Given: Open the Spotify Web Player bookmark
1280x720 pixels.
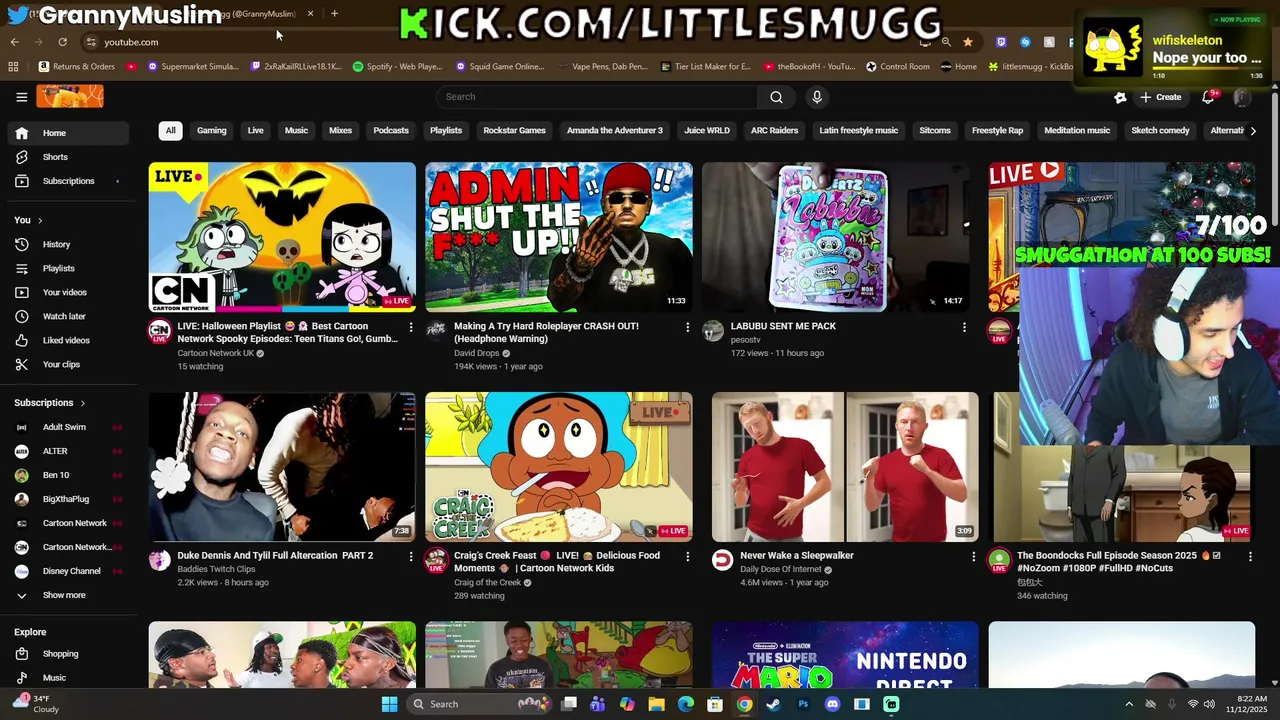Looking at the screenshot, I should (x=398, y=67).
